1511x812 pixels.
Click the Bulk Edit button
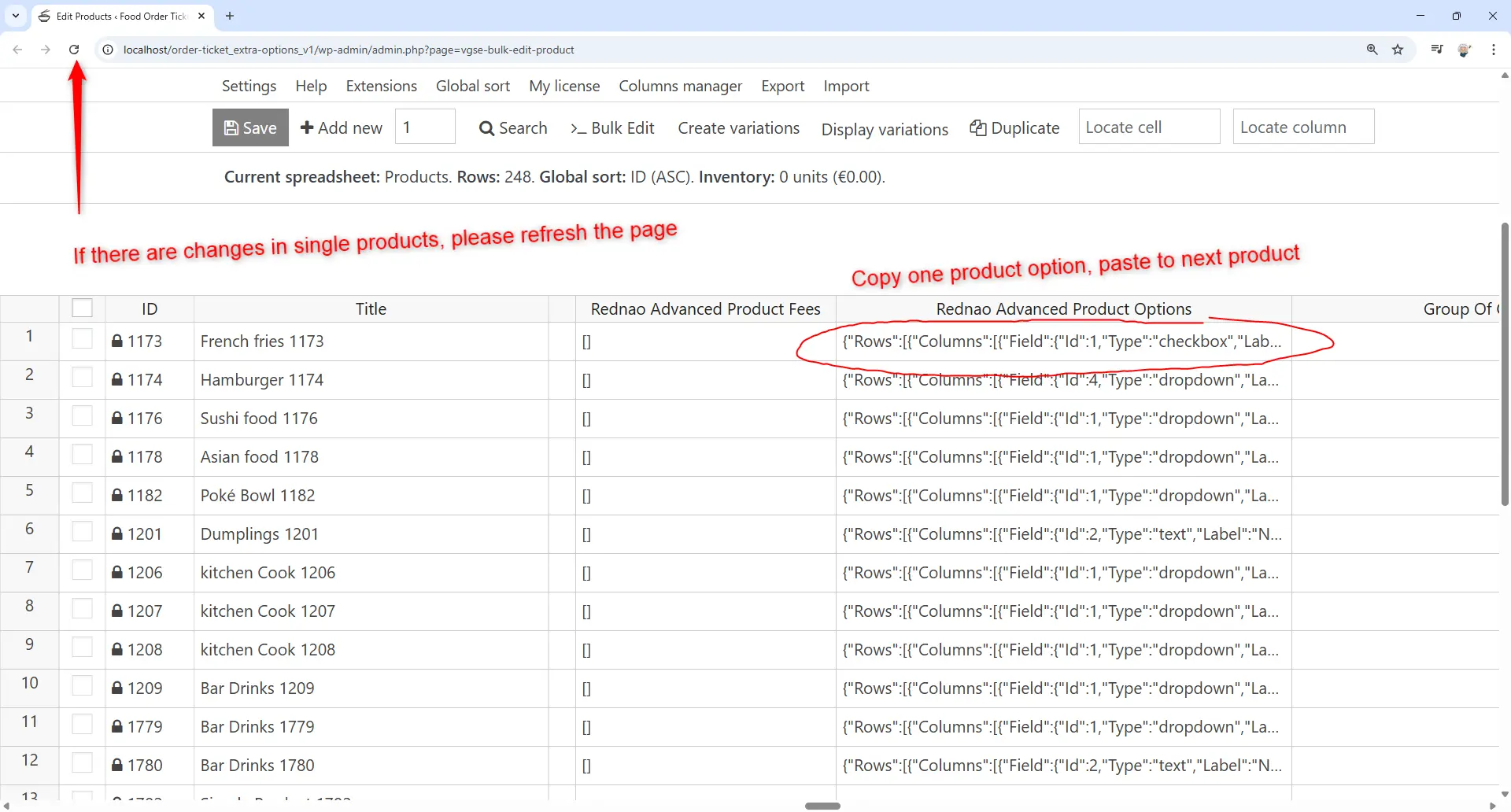(612, 127)
